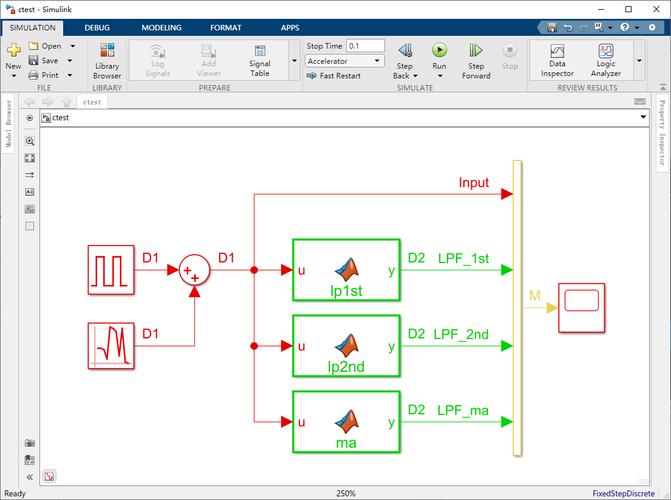671x500 pixels.
Task: Click the FixedStepDiscrete solver link
Action: pyautogui.click(x=623, y=493)
